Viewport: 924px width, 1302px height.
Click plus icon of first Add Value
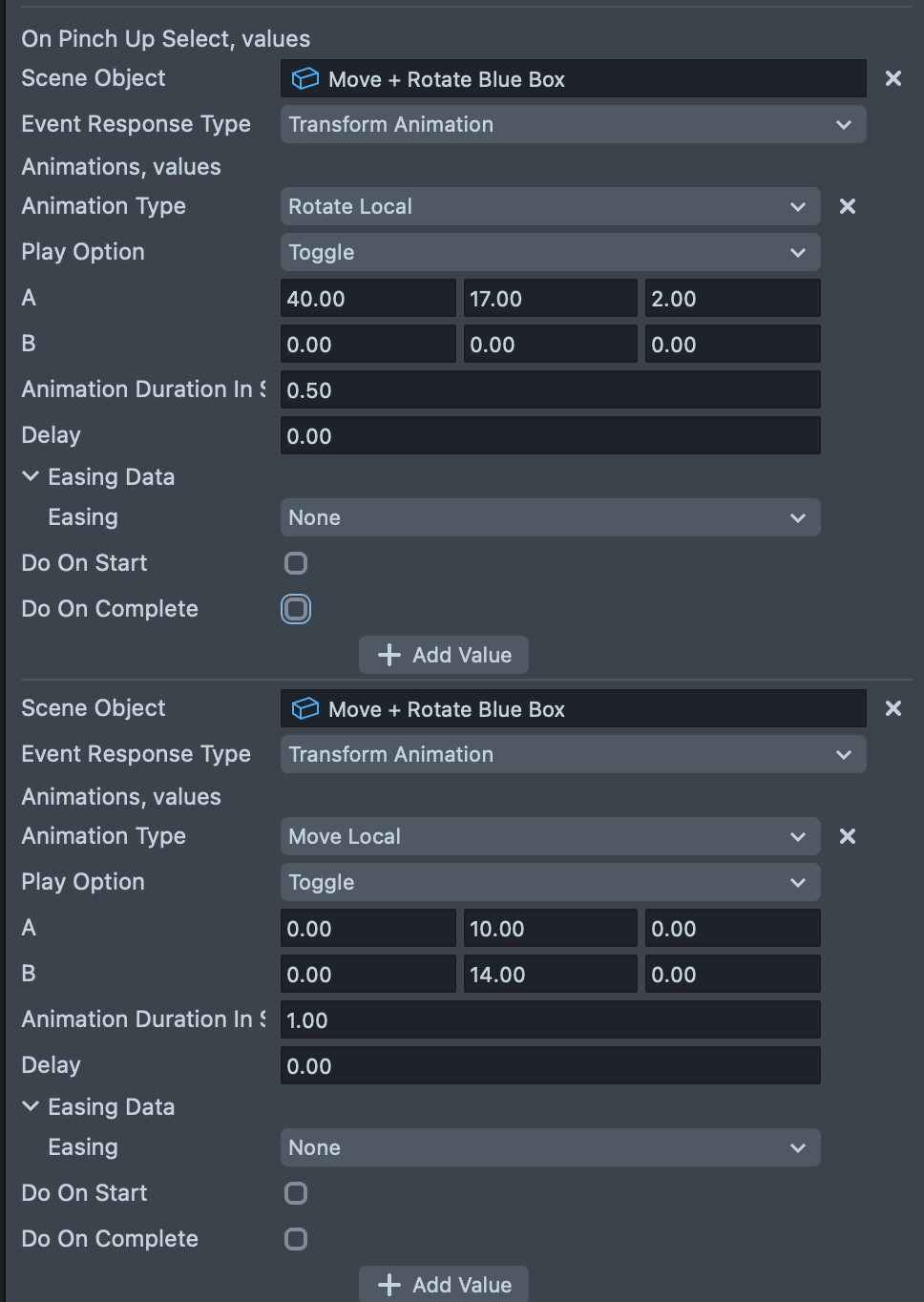[389, 655]
